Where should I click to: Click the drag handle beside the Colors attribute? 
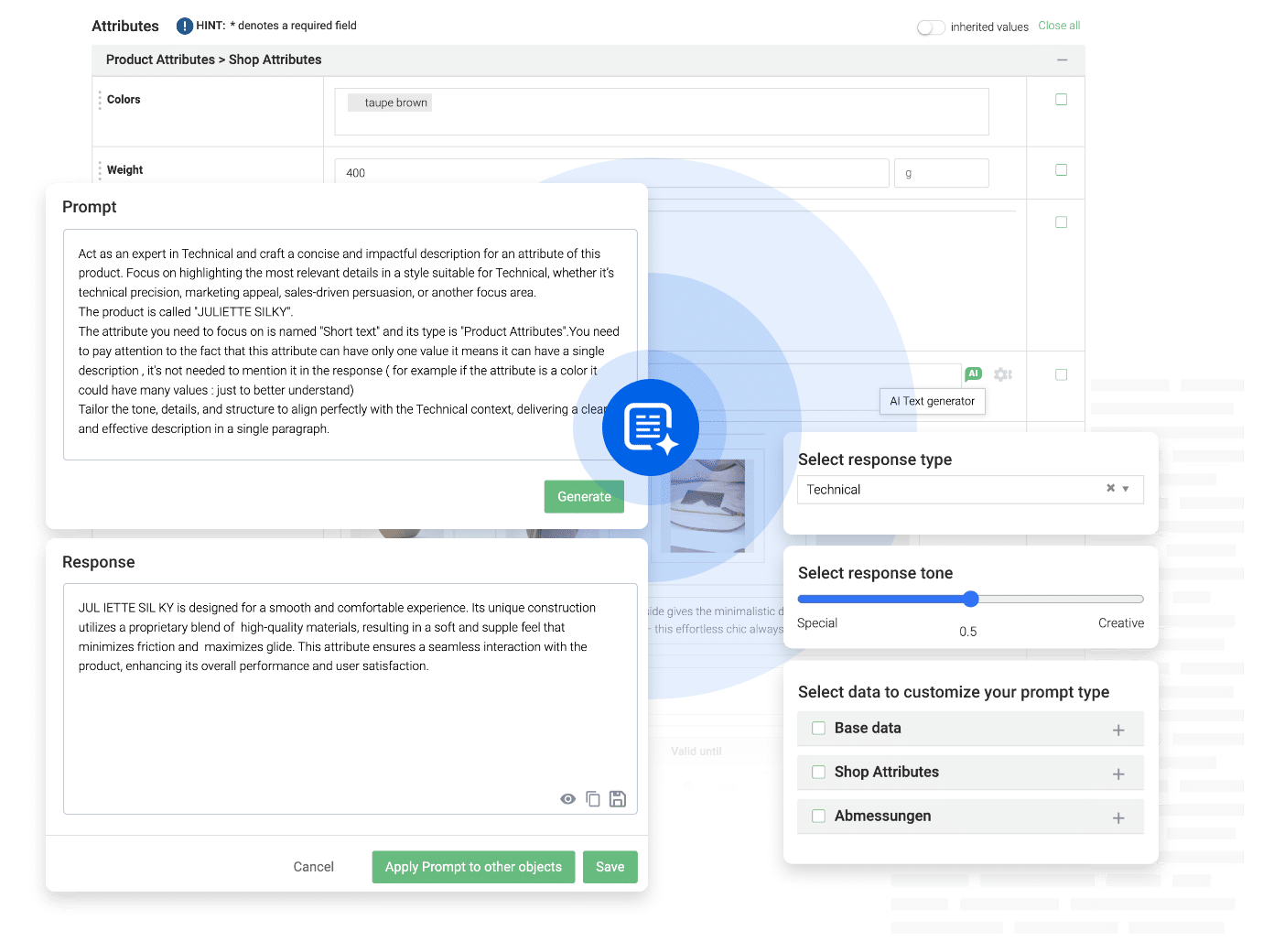98,99
